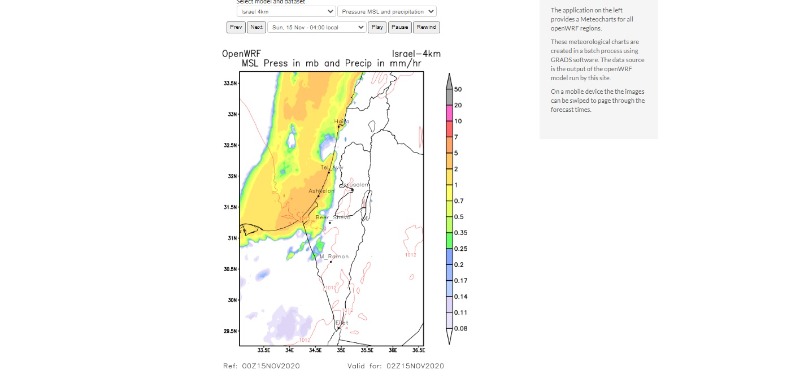Go to the previous forecast with Prev

coord(236,28)
